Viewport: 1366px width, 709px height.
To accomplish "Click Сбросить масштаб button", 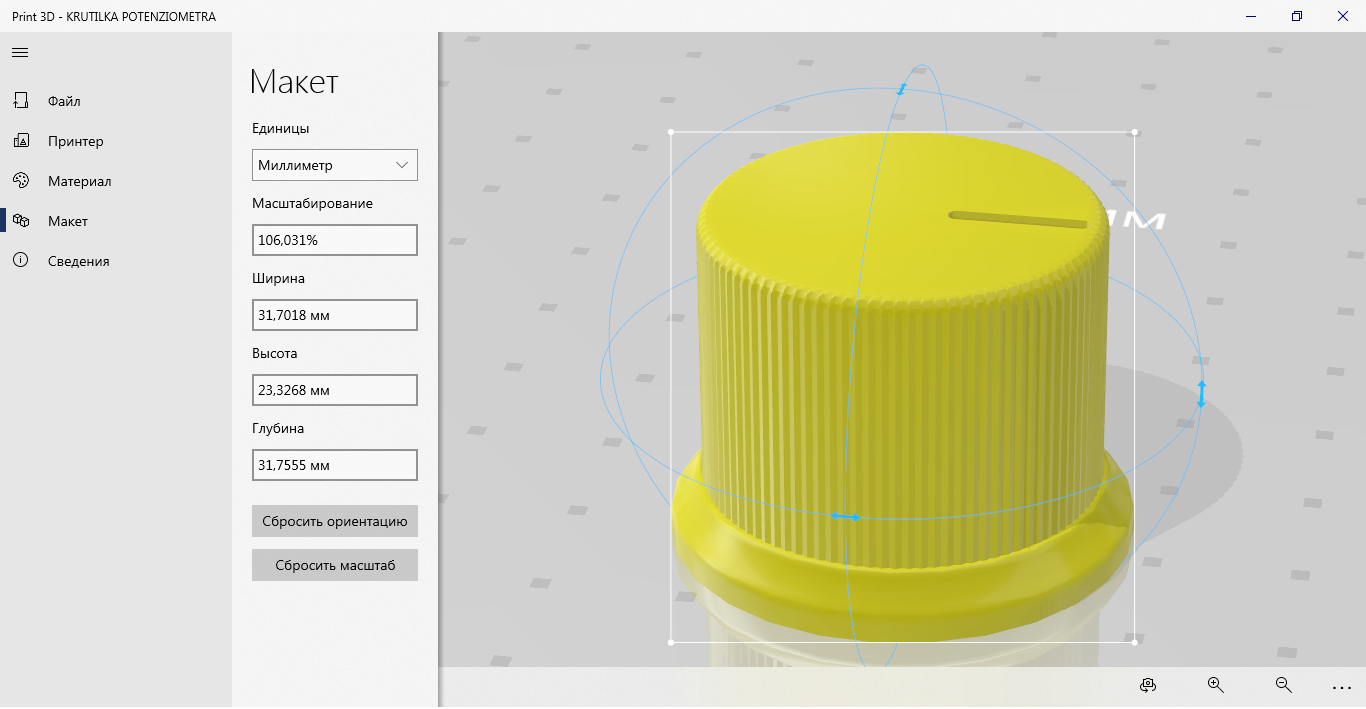I will 335,565.
